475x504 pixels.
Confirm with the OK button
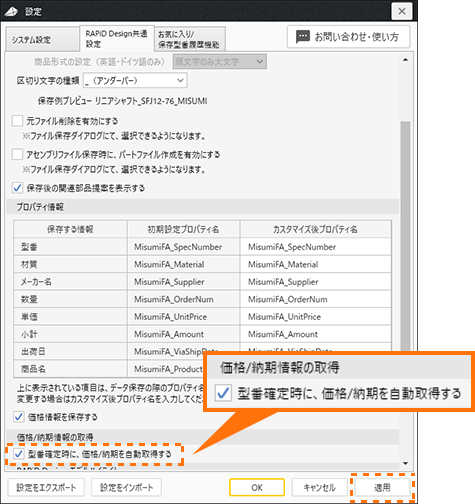click(257, 488)
